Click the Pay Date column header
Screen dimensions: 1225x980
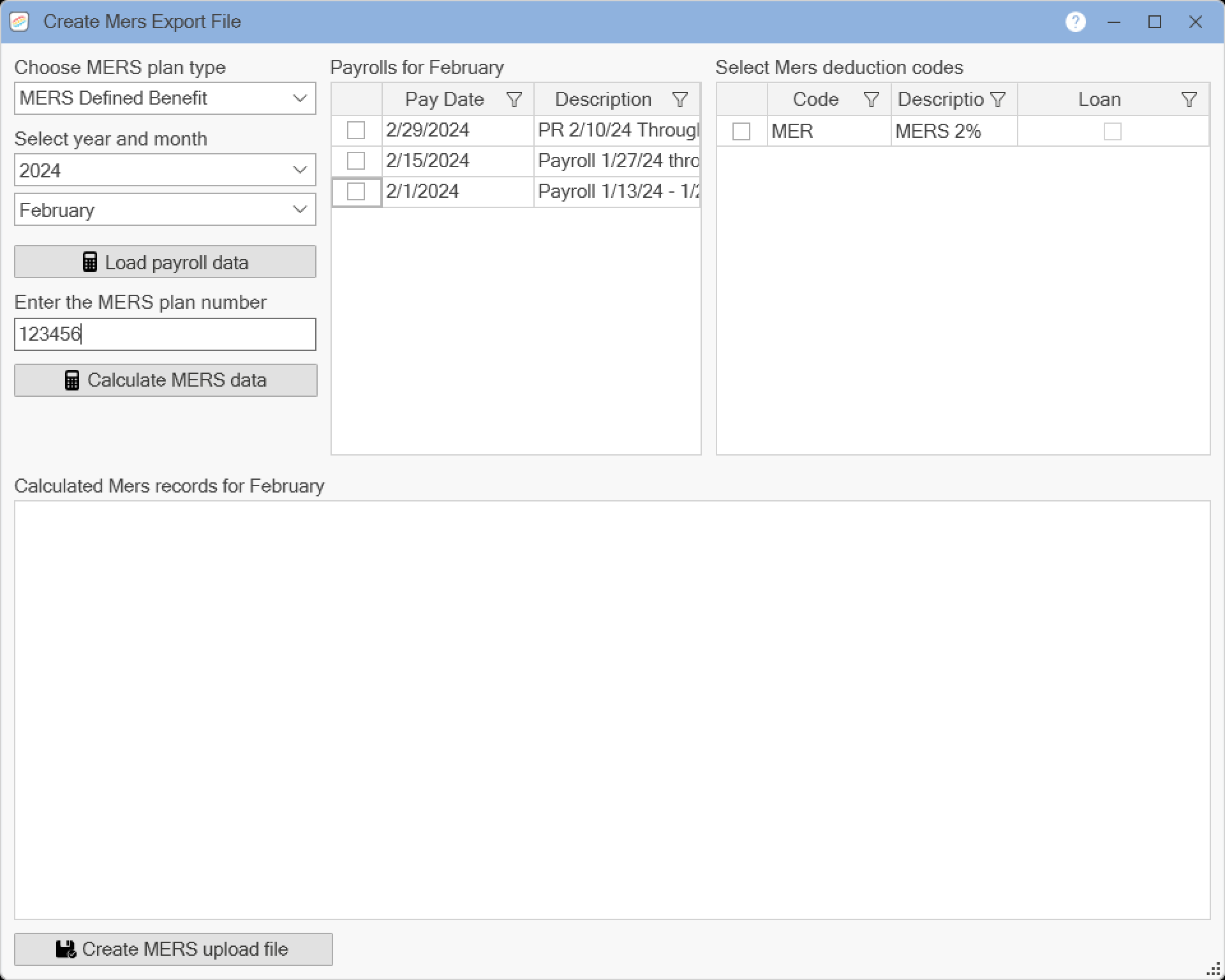tap(458, 100)
